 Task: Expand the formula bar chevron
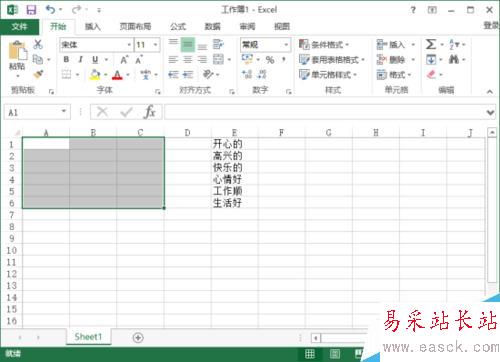click(490, 113)
